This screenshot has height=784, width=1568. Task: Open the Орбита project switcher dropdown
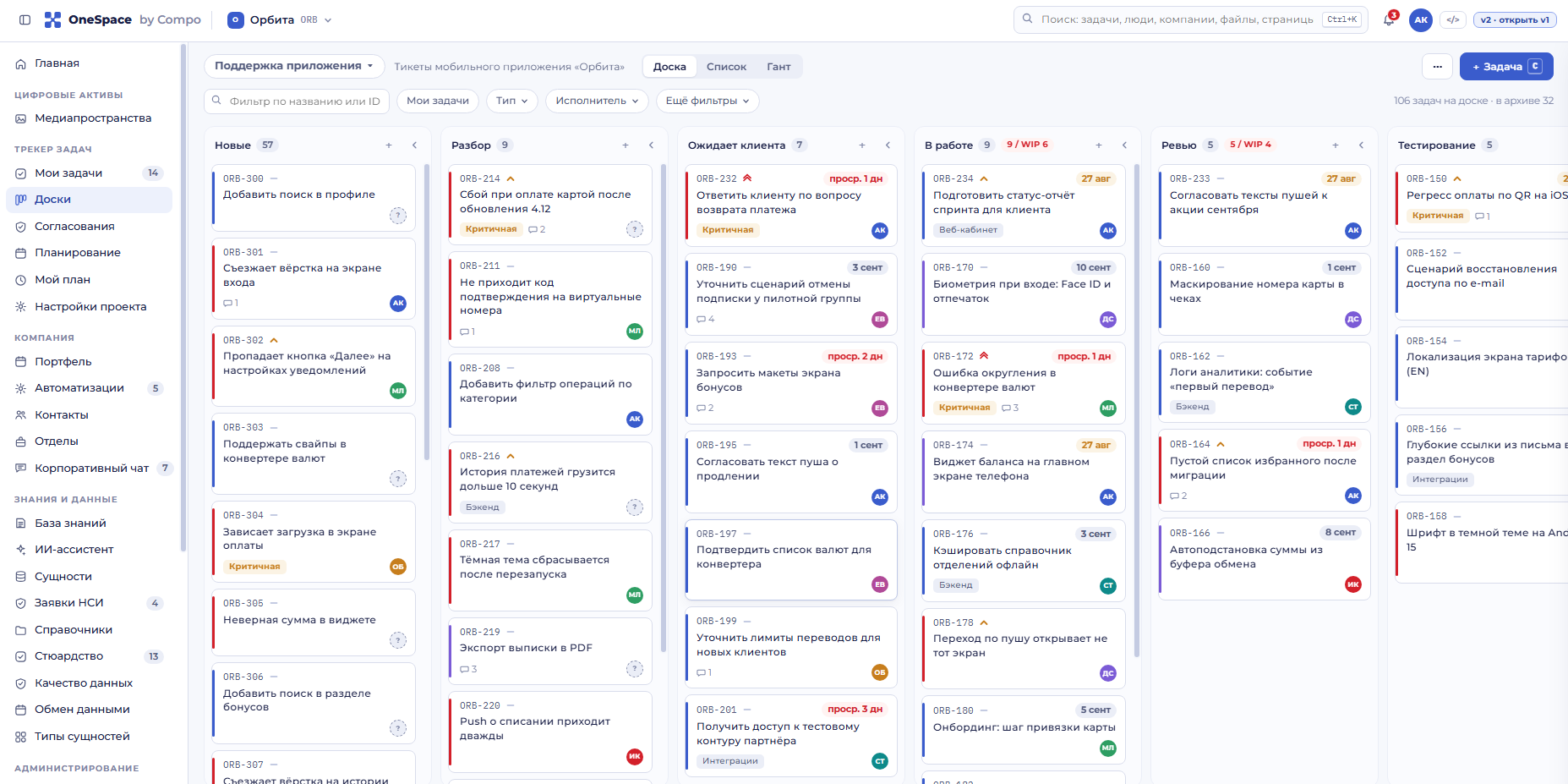coord(281,19)
